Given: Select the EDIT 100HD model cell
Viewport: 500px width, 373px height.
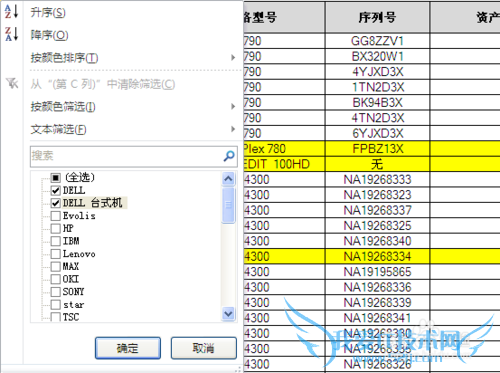Looking at the screenshot, I should [x=284, y=164].
